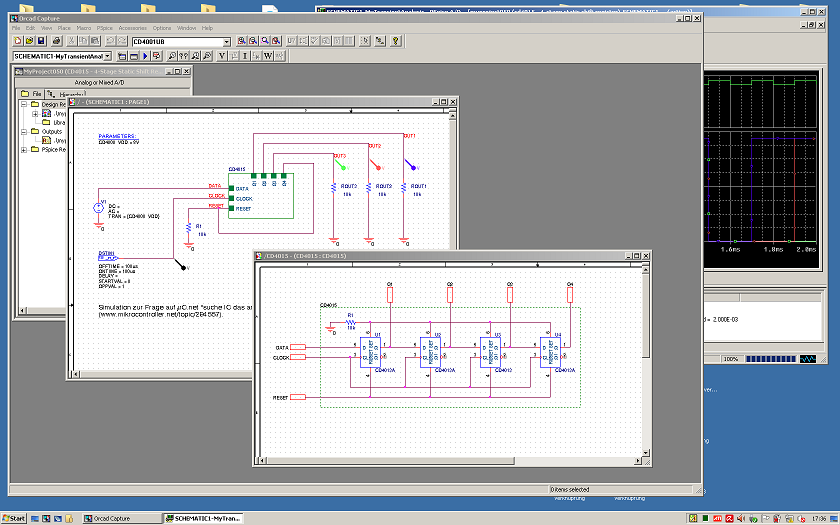
Task: Switch to SCHEMATIC1-MyTran... taskbar button
Action: [x=204, y=519]
